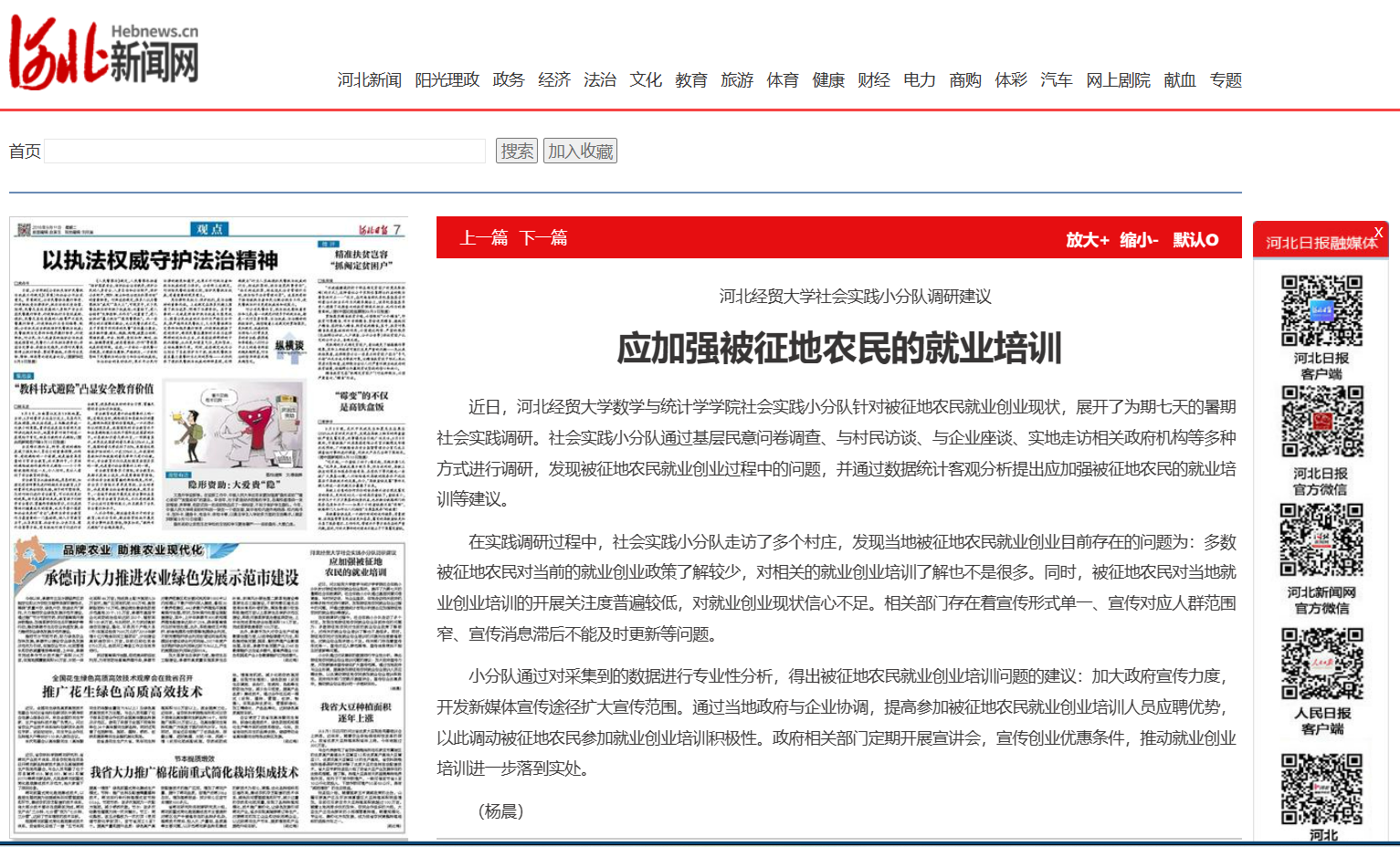Click 承德市大力推进农业绿色发展示范市建设 article in newspaper page

tap(172, 578)
